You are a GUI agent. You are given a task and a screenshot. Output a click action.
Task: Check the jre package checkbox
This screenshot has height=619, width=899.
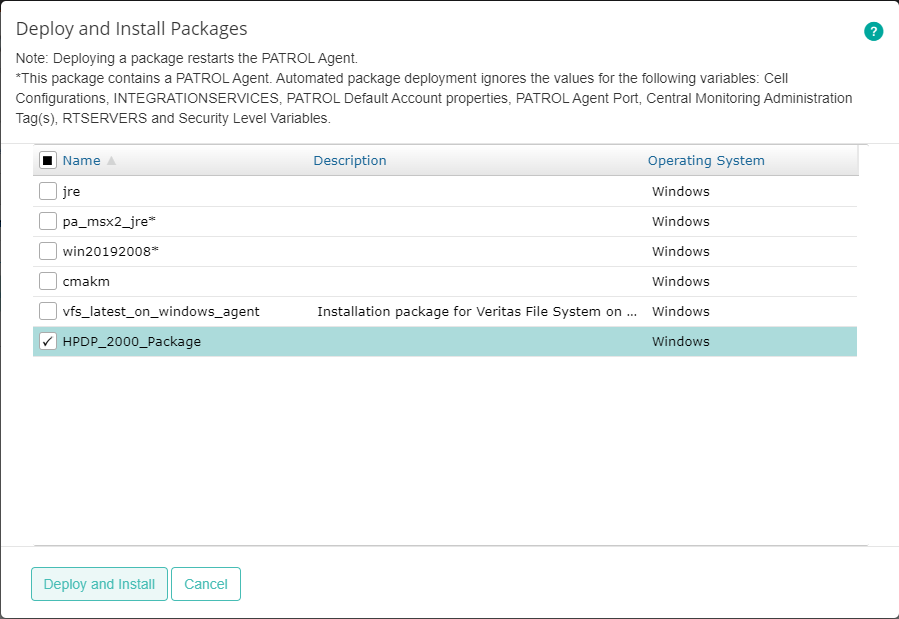pos(45,190)
